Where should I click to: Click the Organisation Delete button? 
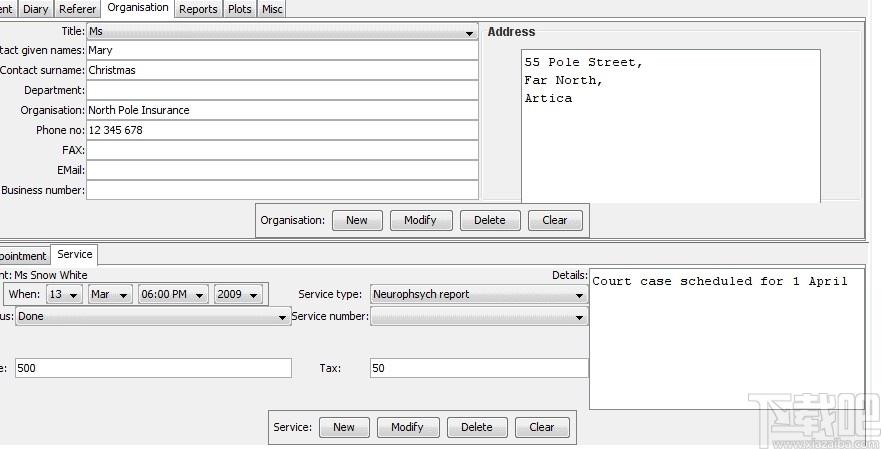(490, 220)
